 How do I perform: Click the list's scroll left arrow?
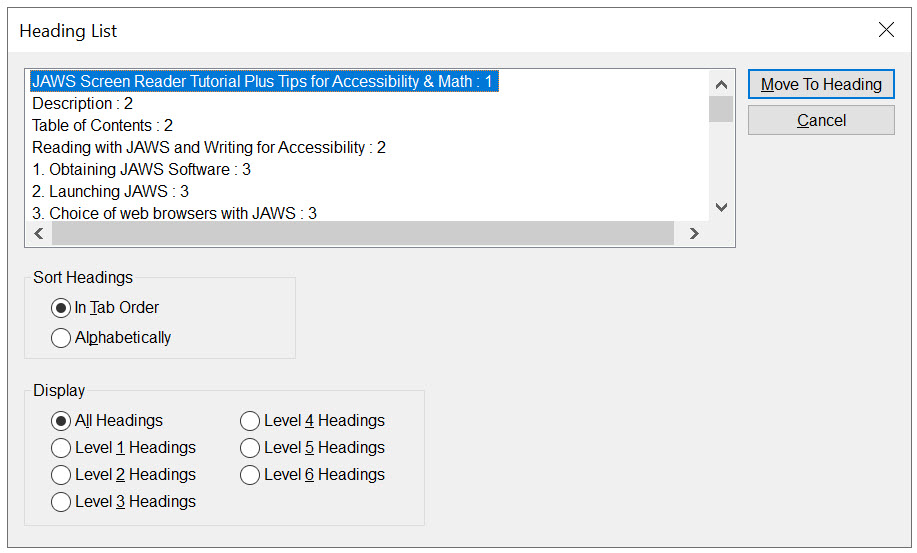39,234
